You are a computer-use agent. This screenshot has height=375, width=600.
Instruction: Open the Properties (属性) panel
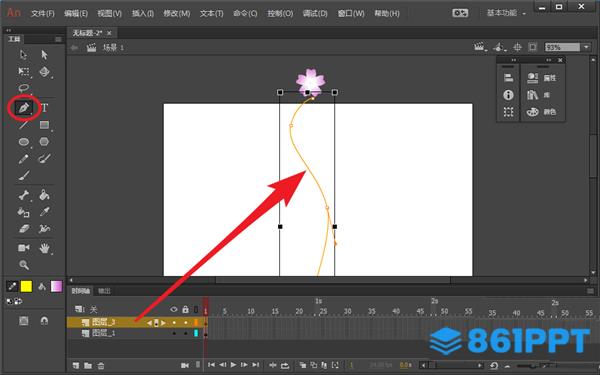[x=541, y=78]
